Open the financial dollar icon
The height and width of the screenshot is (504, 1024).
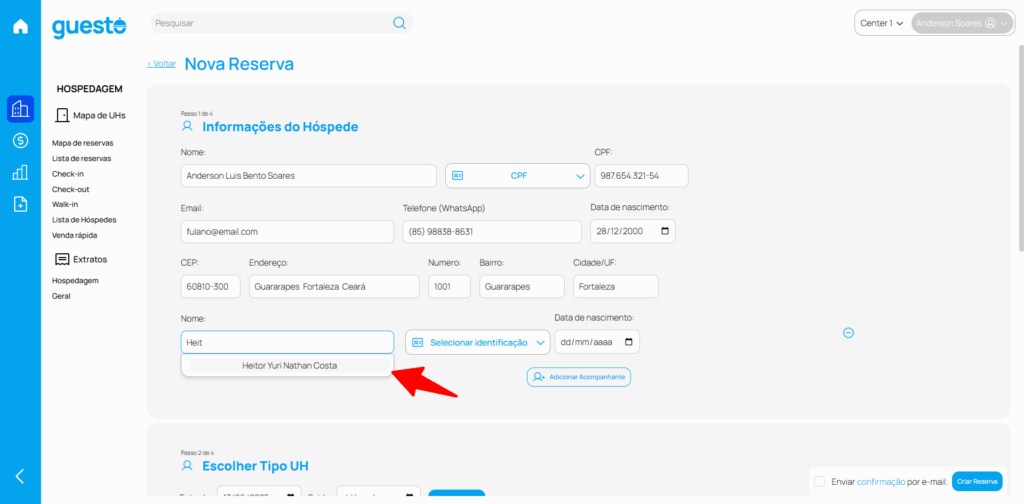20,141
